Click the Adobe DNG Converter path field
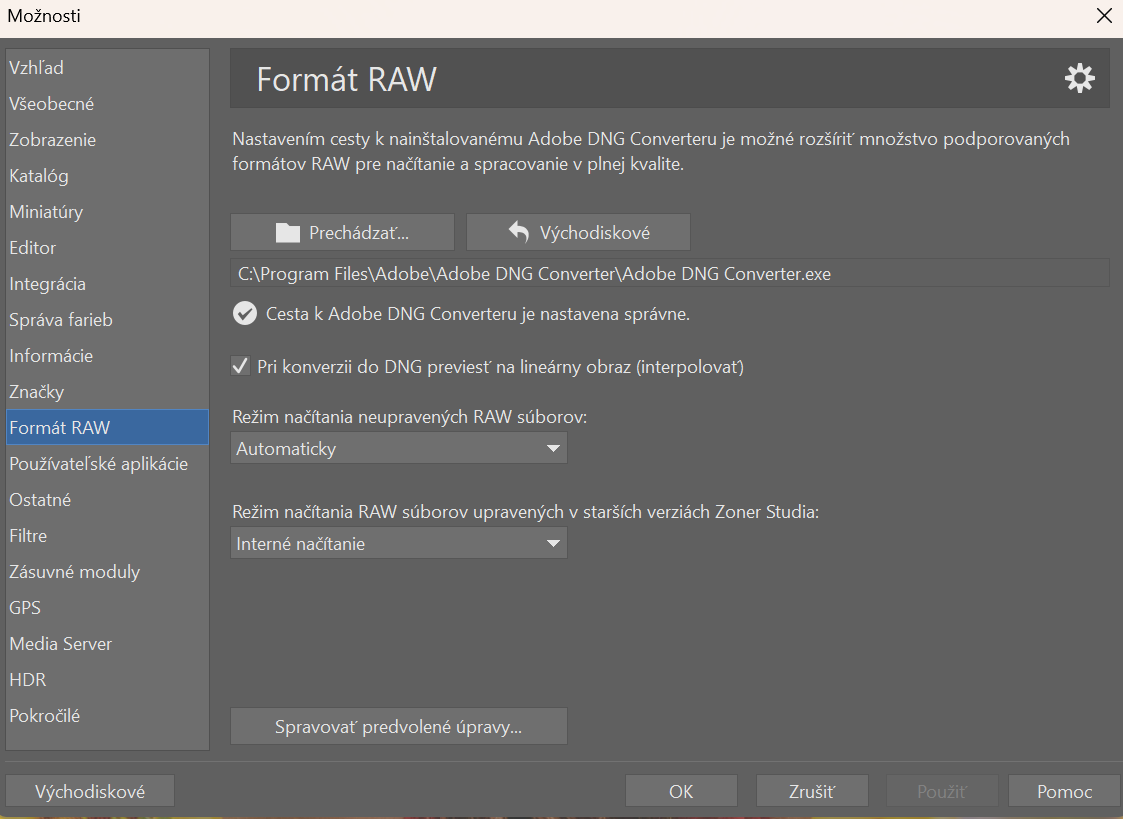This screenshot has width=1123, height=819. click(x=670, y=273)
